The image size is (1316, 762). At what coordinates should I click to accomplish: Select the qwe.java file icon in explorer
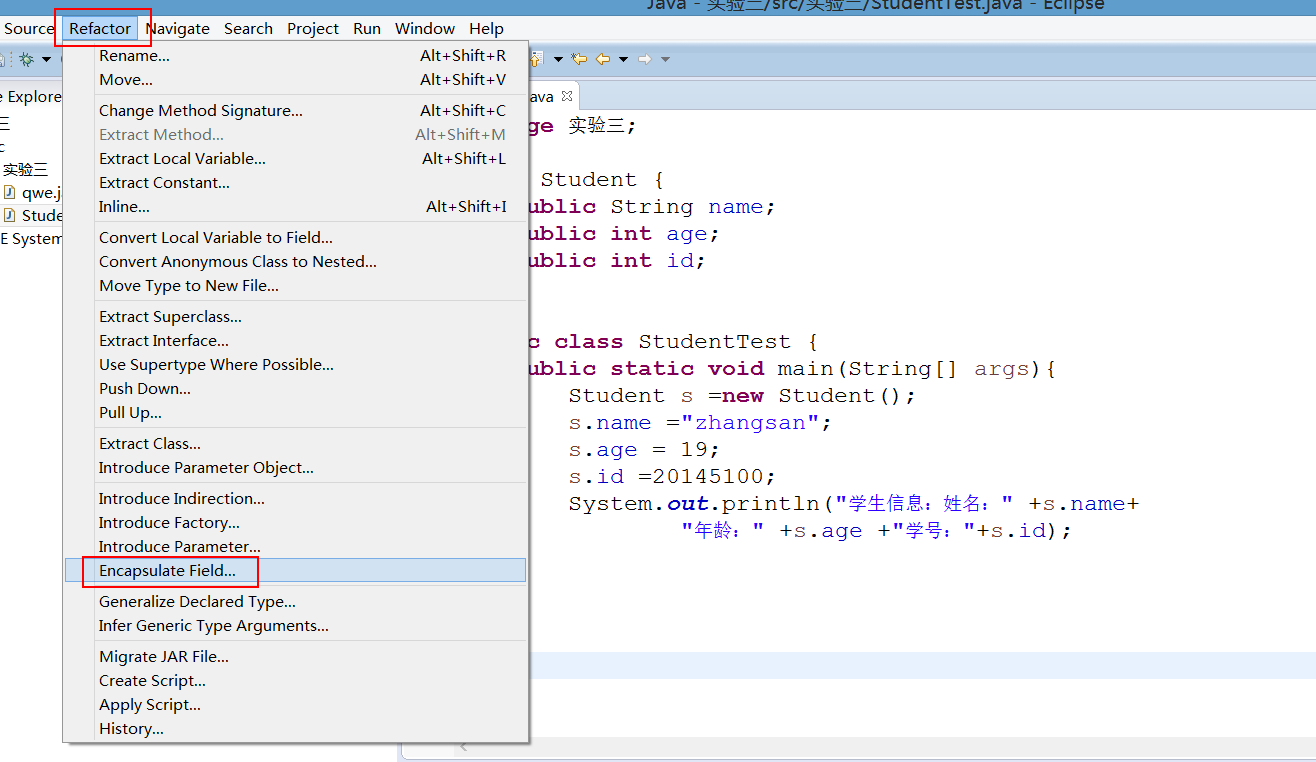click(x=10, y=193)
